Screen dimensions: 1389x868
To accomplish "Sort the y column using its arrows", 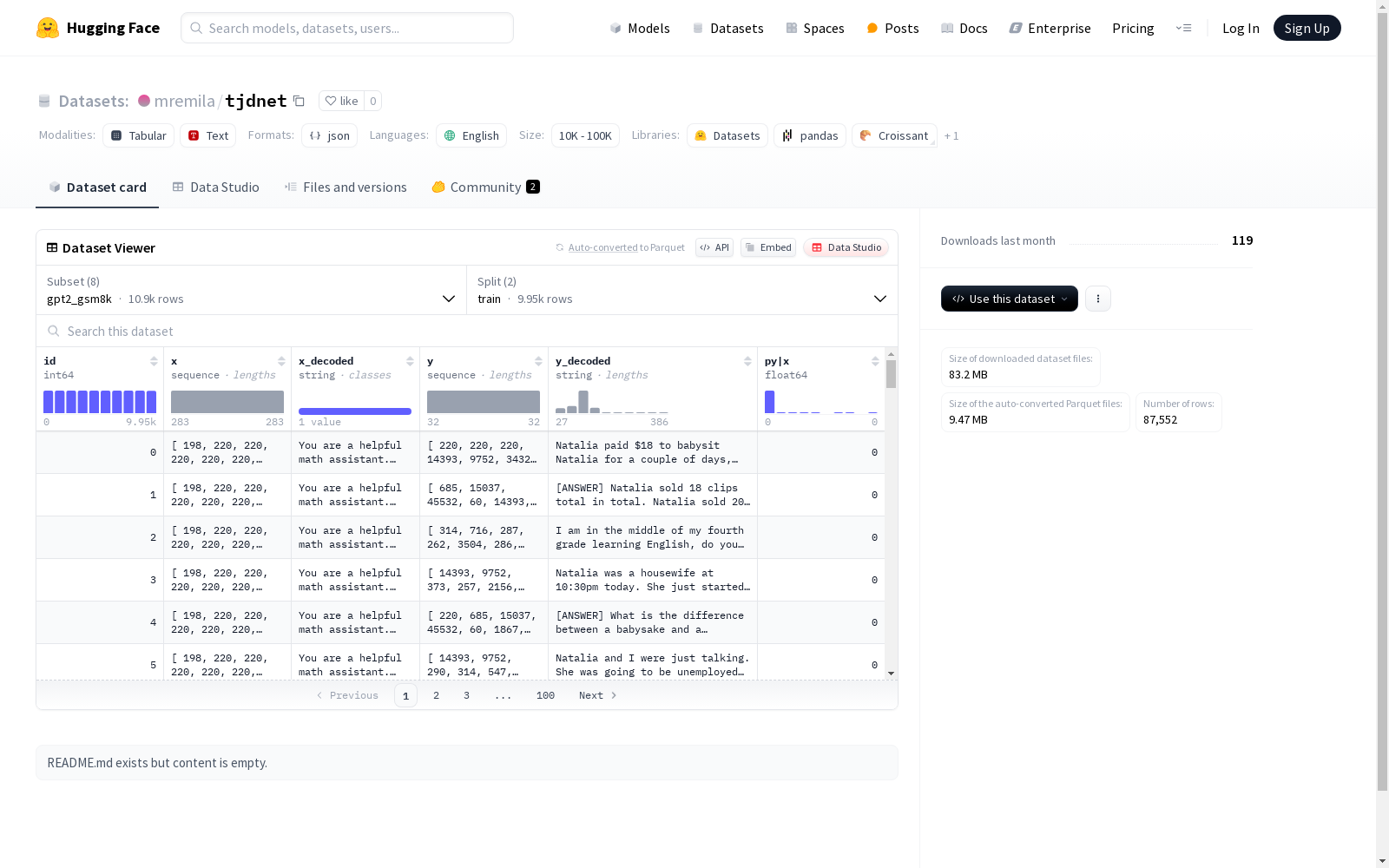I will (x=538, y=361).
